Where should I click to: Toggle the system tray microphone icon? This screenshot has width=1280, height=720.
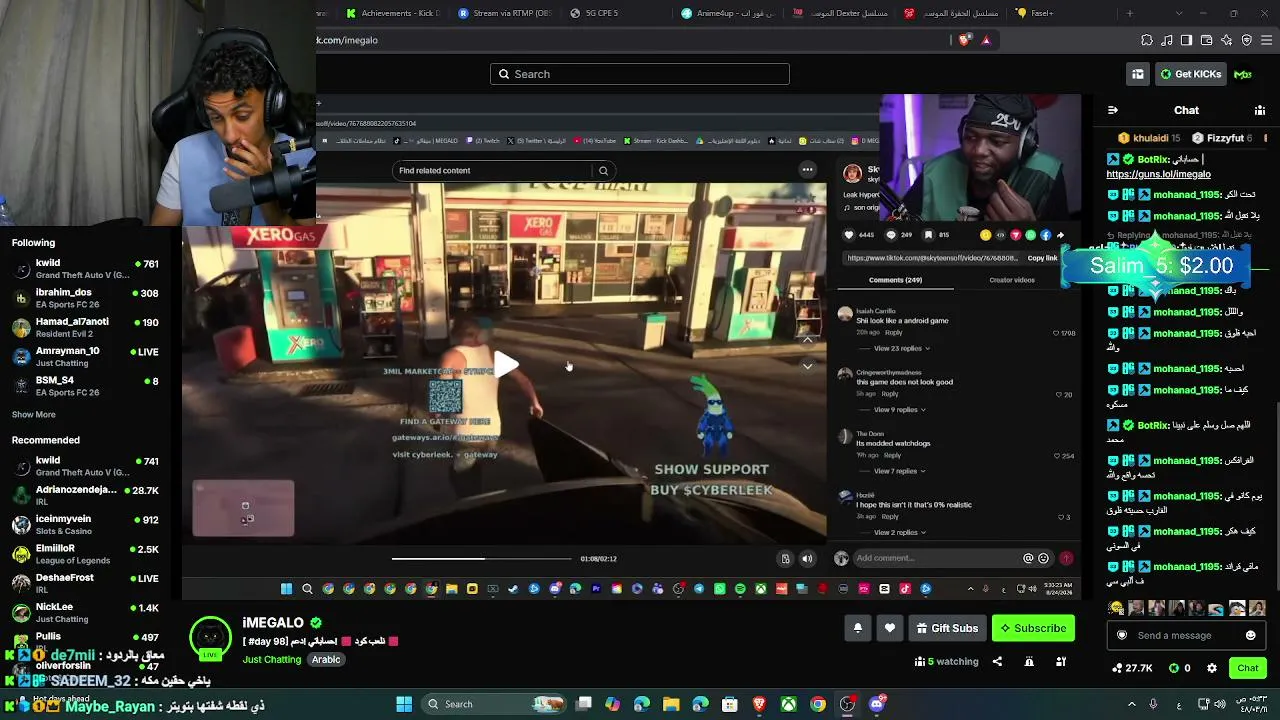click(1153, 704)
